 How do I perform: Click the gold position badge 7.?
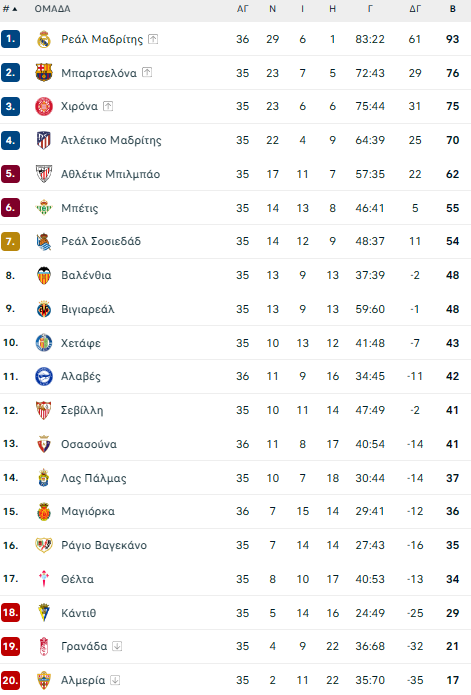[10, 241]
